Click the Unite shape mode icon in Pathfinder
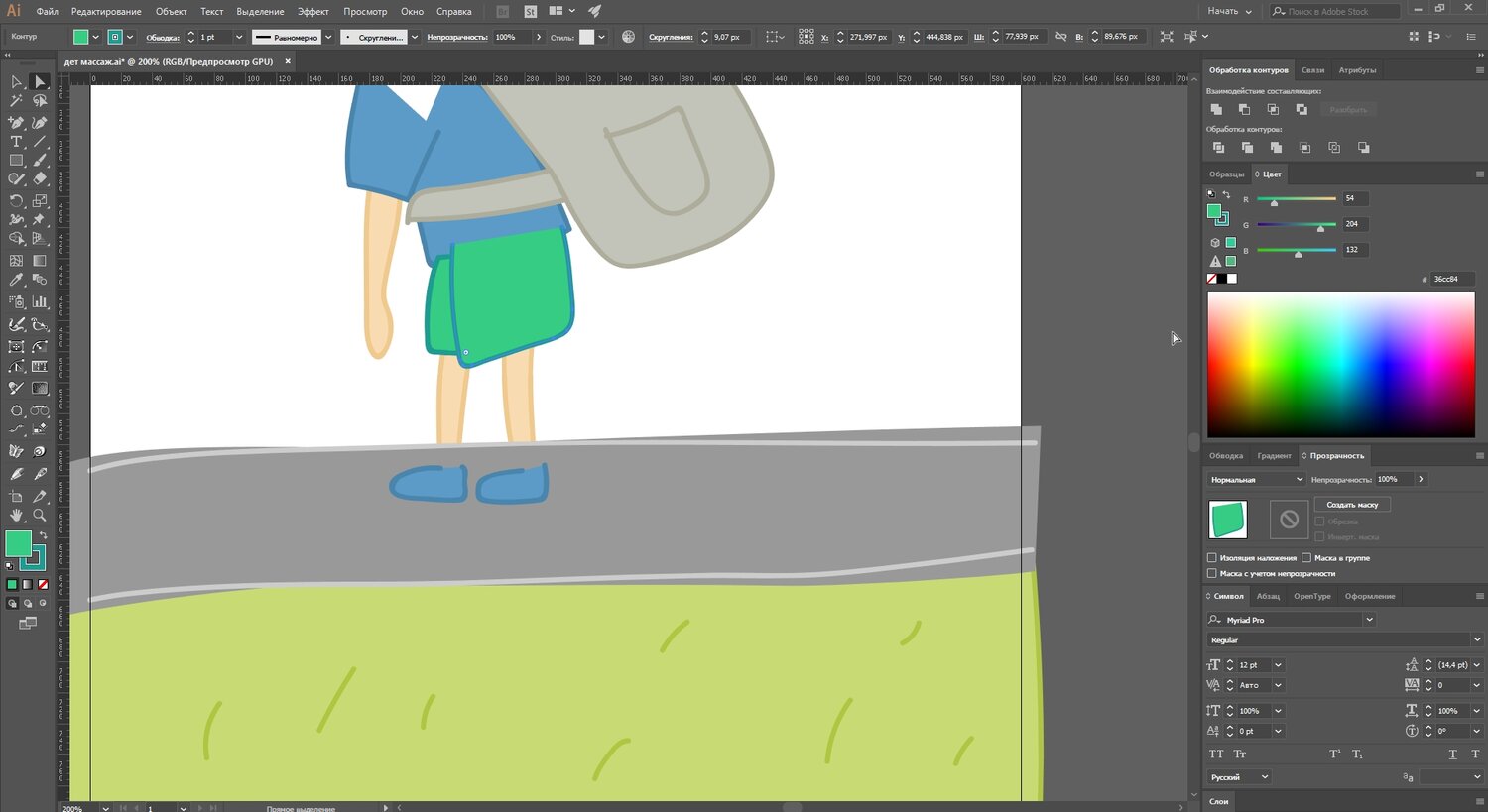Screen dimensions: 1488x812 (1216, 109)
